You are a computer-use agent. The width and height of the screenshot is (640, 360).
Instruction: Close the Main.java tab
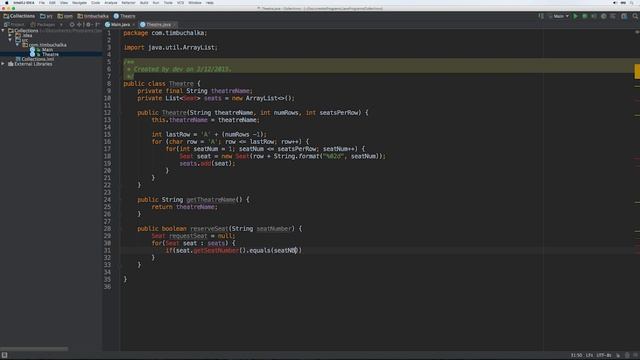click(133, 25)
